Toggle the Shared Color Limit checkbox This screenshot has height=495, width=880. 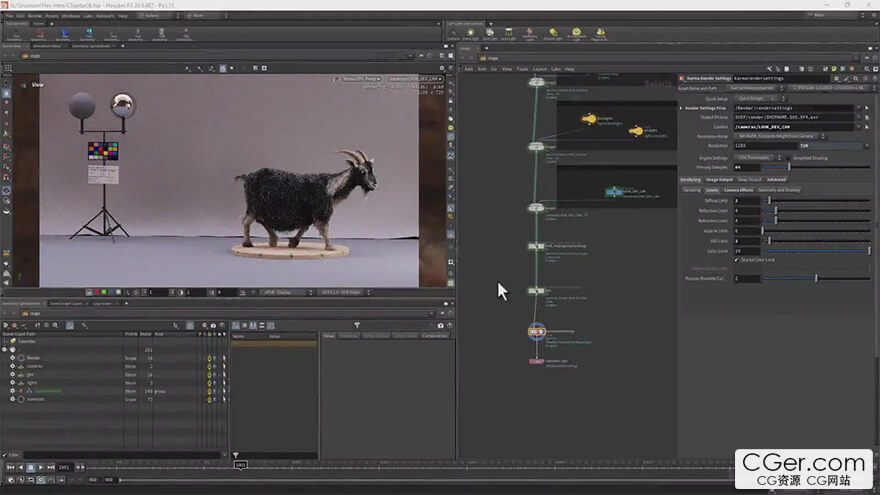(737, 259)
